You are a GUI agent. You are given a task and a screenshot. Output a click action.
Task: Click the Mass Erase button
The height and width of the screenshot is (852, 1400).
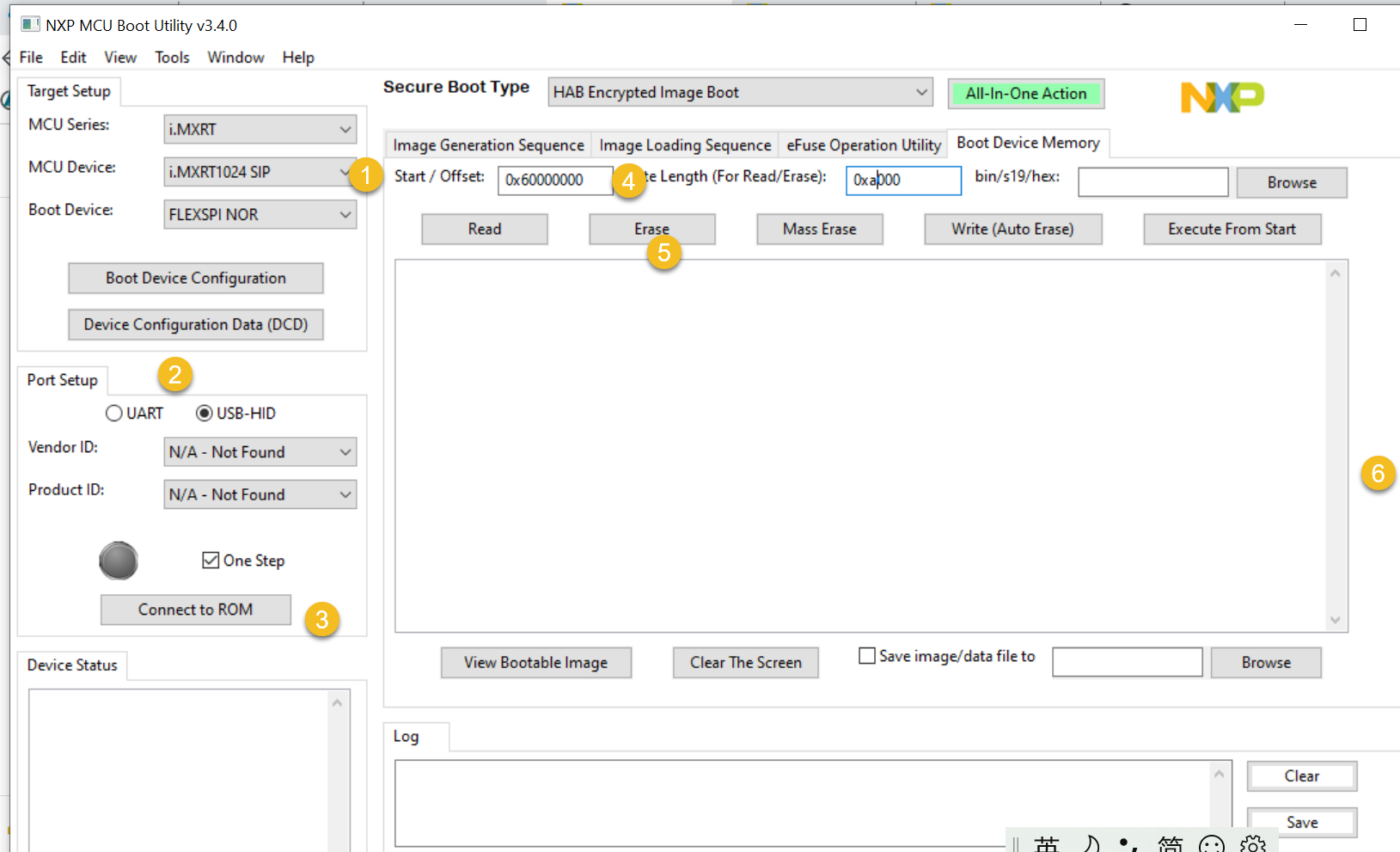819,229
